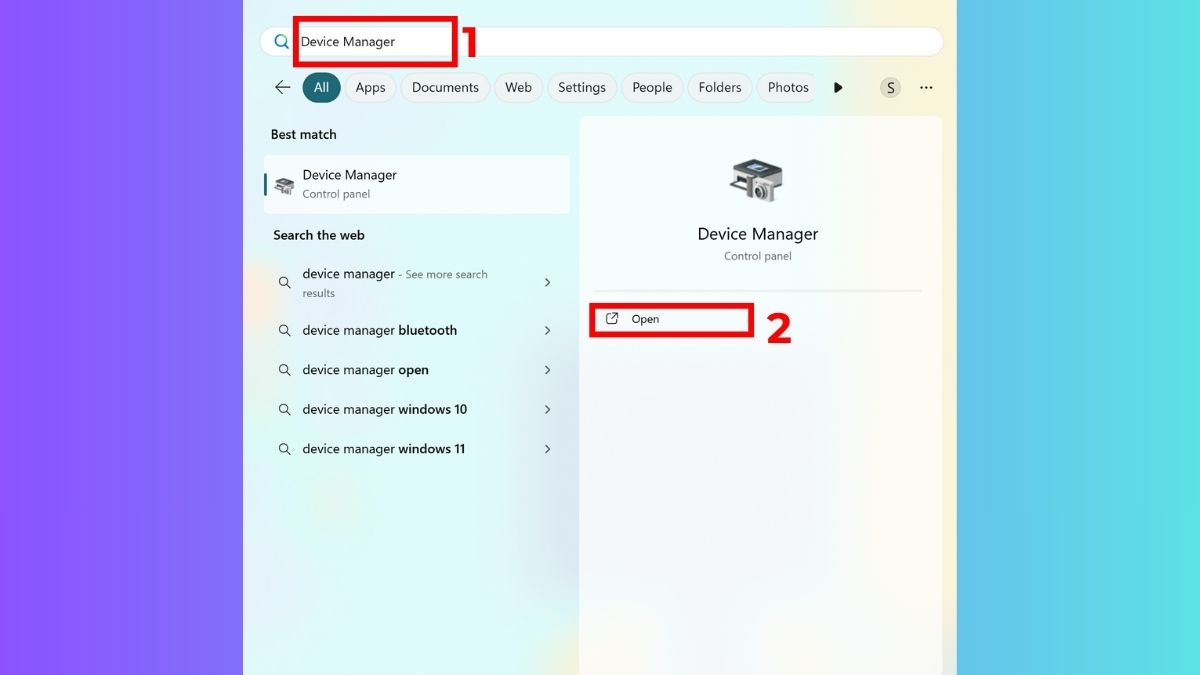1200x675 pixels.
Task: Select the All filter pill
Action: coord(321,87)
